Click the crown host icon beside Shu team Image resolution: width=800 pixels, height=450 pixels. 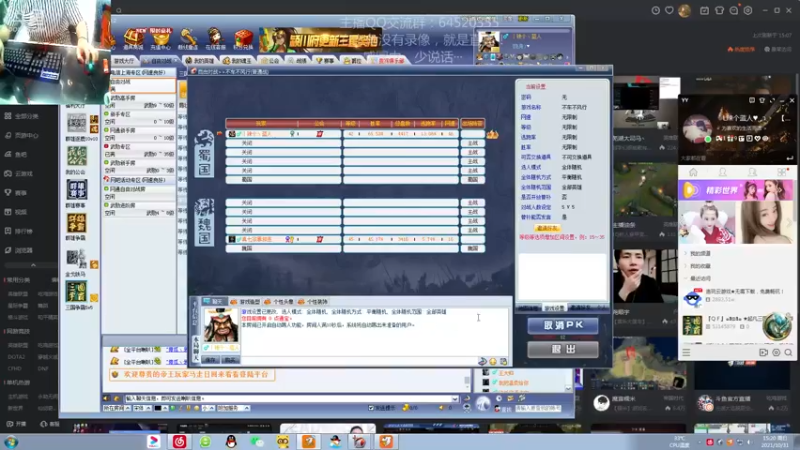(x=492, y=134)
